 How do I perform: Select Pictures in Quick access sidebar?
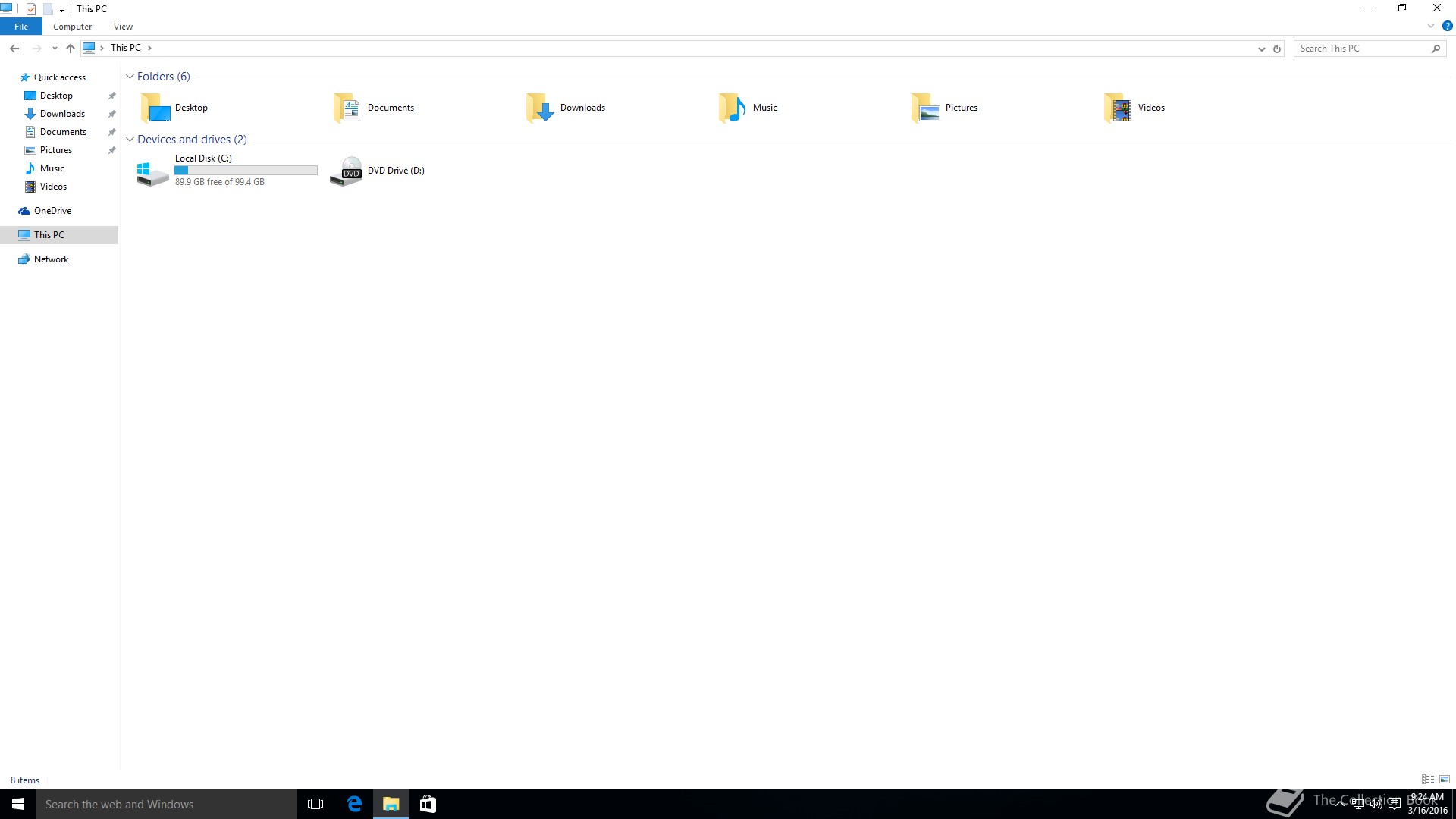point(56,150)
